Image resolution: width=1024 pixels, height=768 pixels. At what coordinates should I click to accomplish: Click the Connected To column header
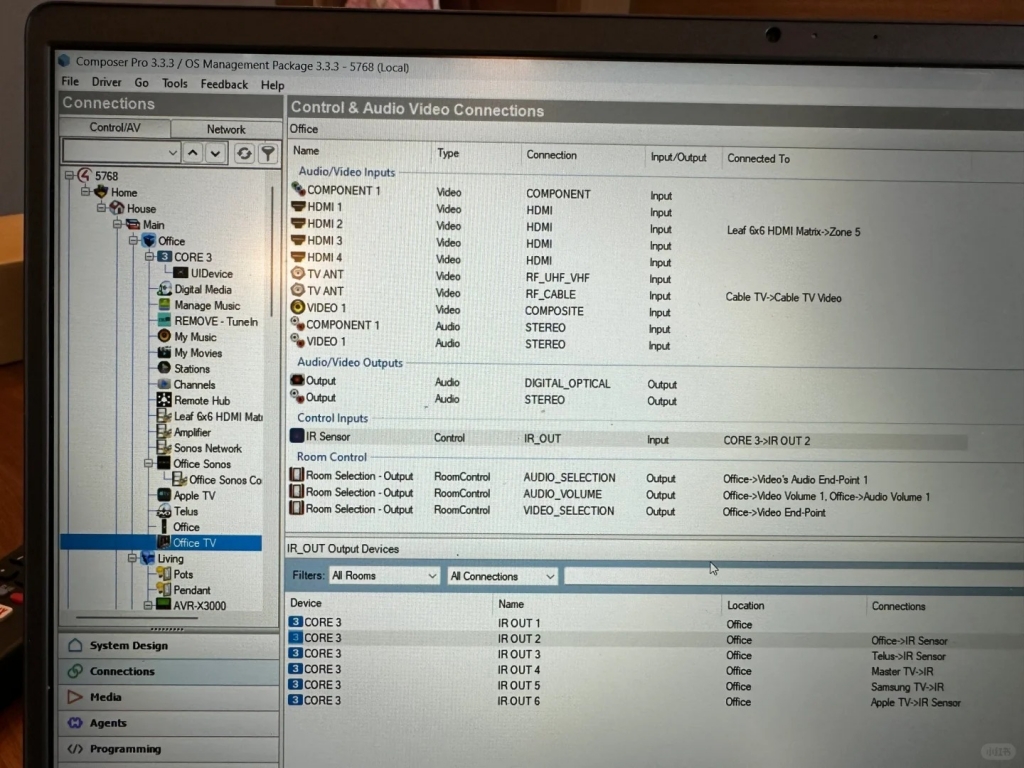(x=758, y=159)
